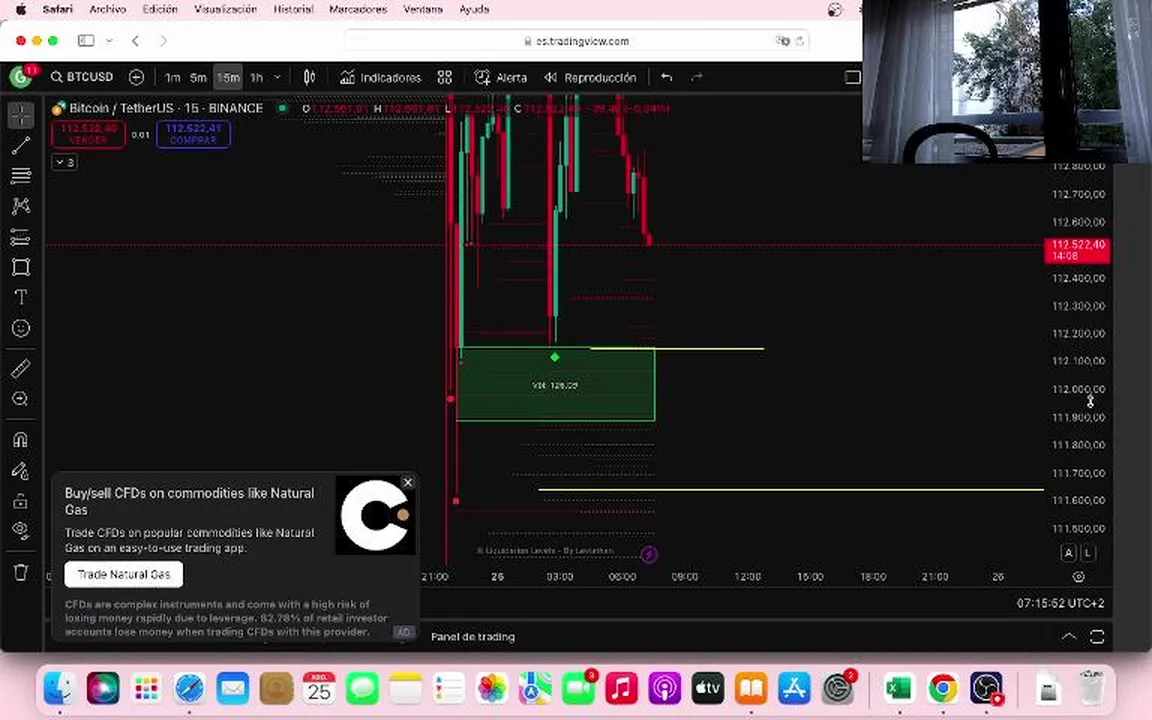The image size is (1152, 720).
Task: Open Excel from the Dock
Action: click(899, 688)
